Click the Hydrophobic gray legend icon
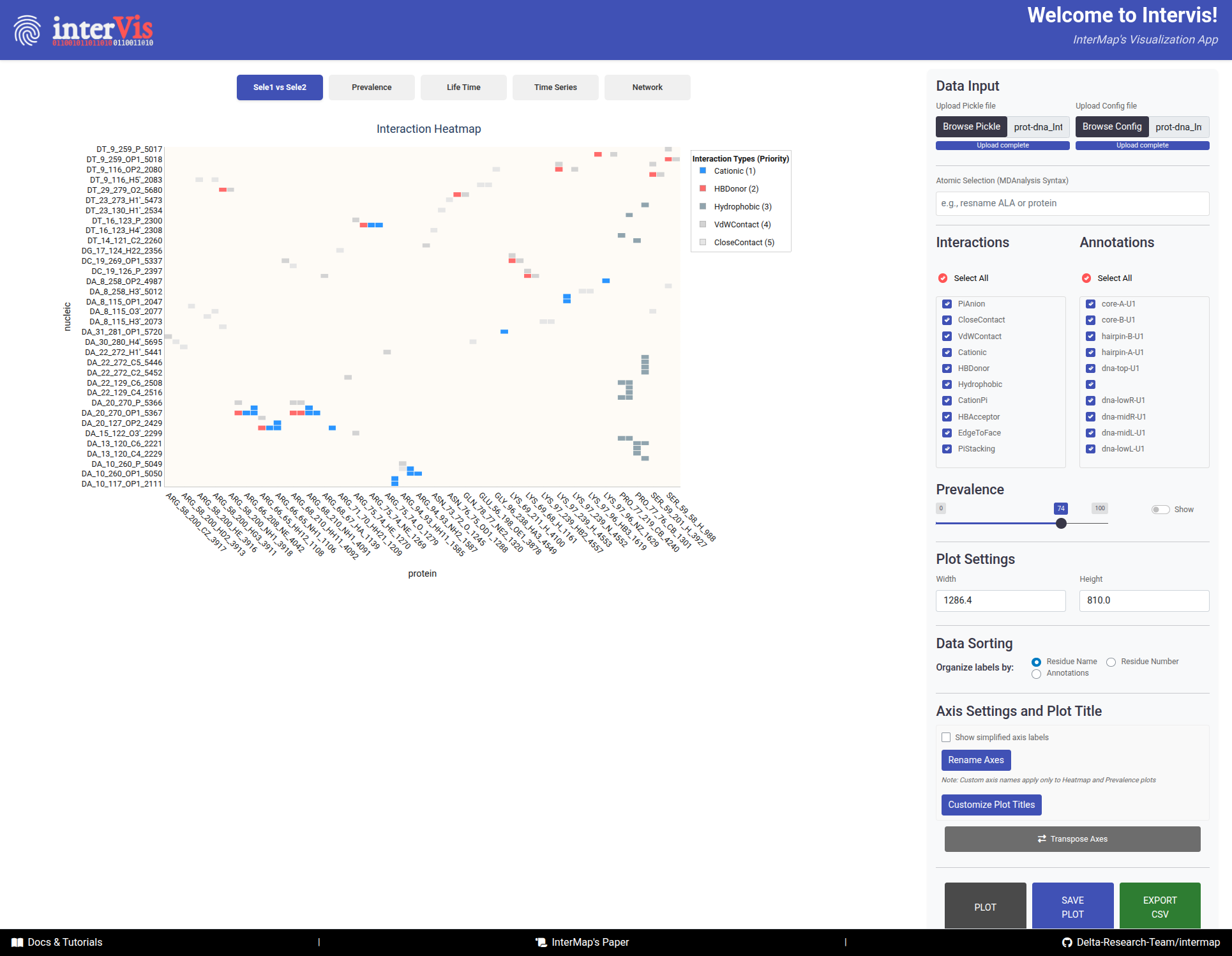The height and width of the screenshot is (956, 1232). [703, 206]
